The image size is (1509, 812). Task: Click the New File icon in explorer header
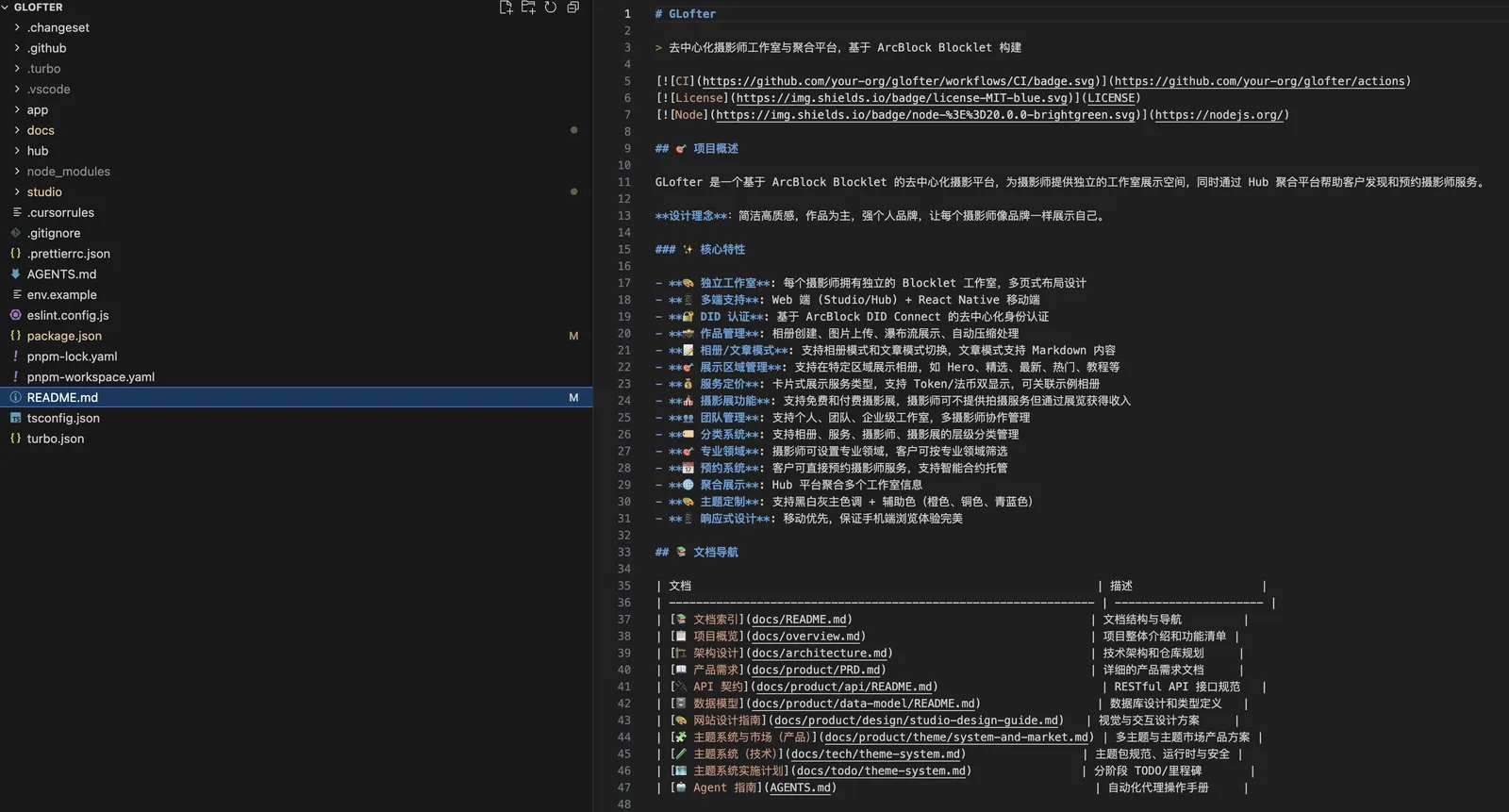(x=506, y=8)
